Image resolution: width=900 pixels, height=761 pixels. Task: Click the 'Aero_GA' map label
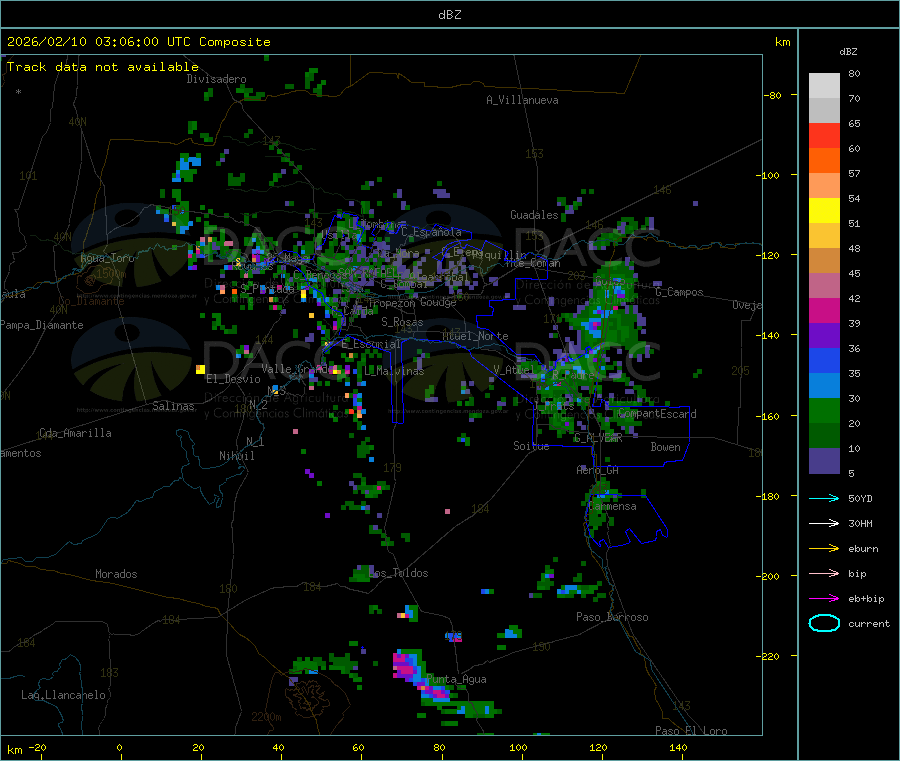coord(597,470)
